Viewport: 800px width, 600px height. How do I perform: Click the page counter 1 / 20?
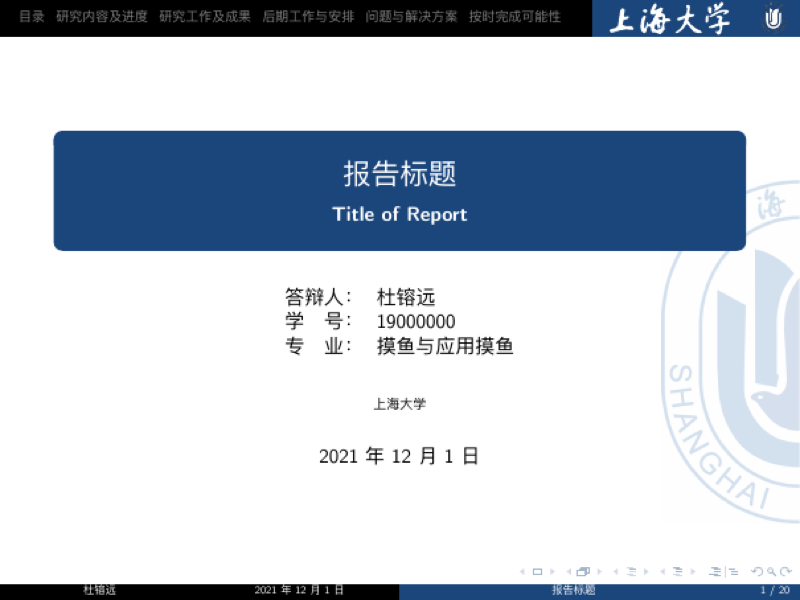point(775,590)
